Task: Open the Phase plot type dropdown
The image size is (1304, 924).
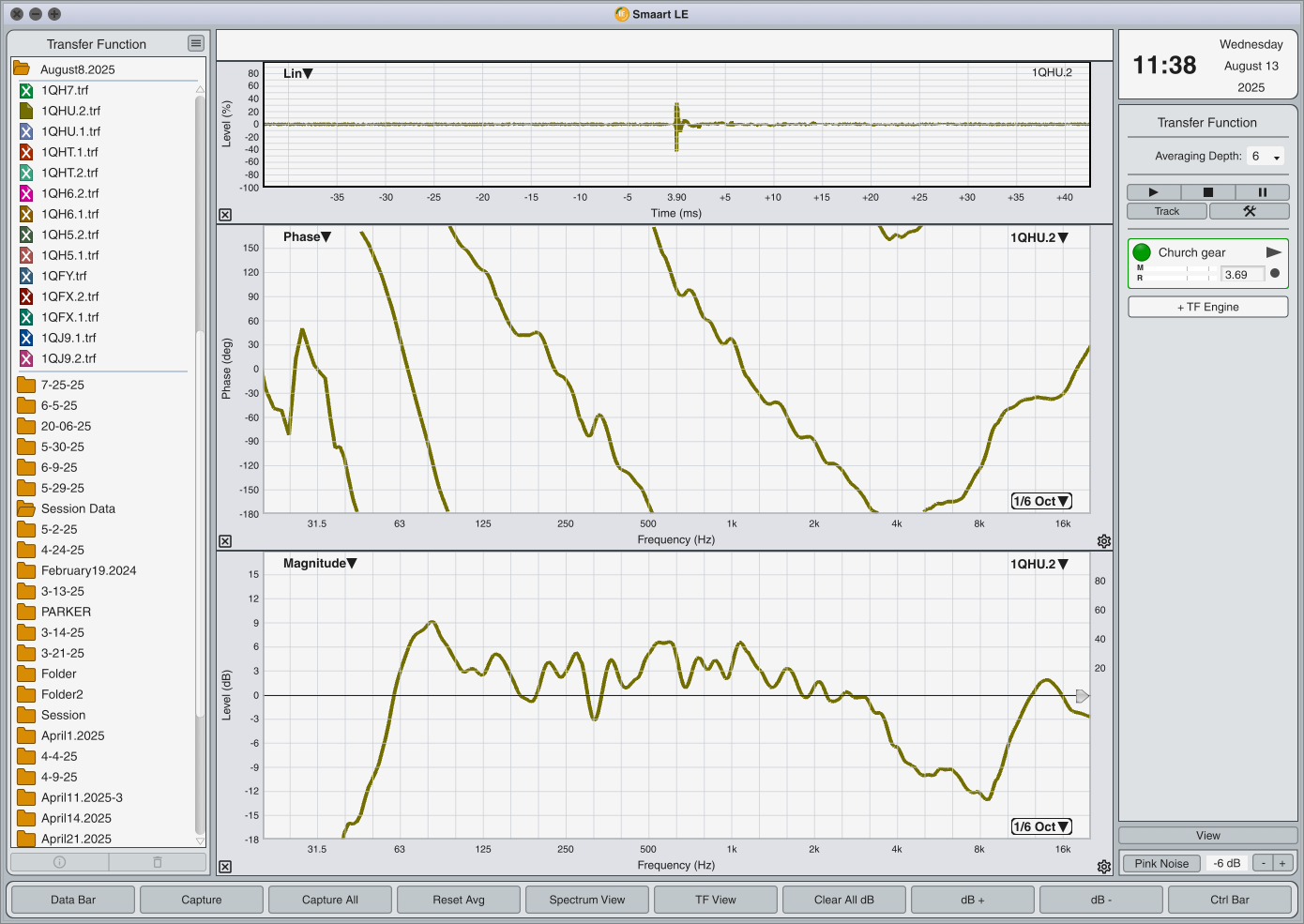Action: click(307, 236)
